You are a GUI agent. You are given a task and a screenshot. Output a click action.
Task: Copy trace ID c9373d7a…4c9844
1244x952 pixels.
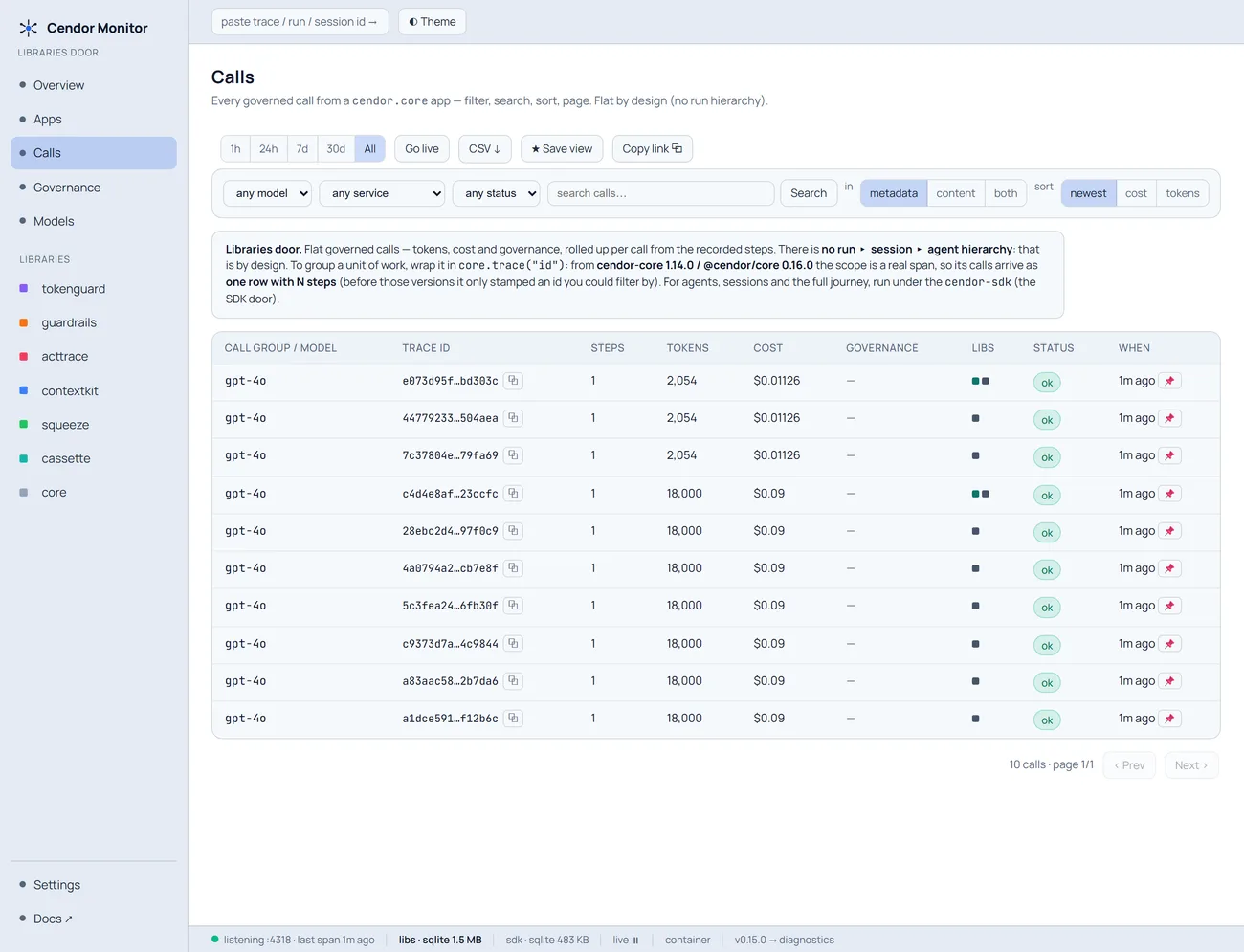513,644
